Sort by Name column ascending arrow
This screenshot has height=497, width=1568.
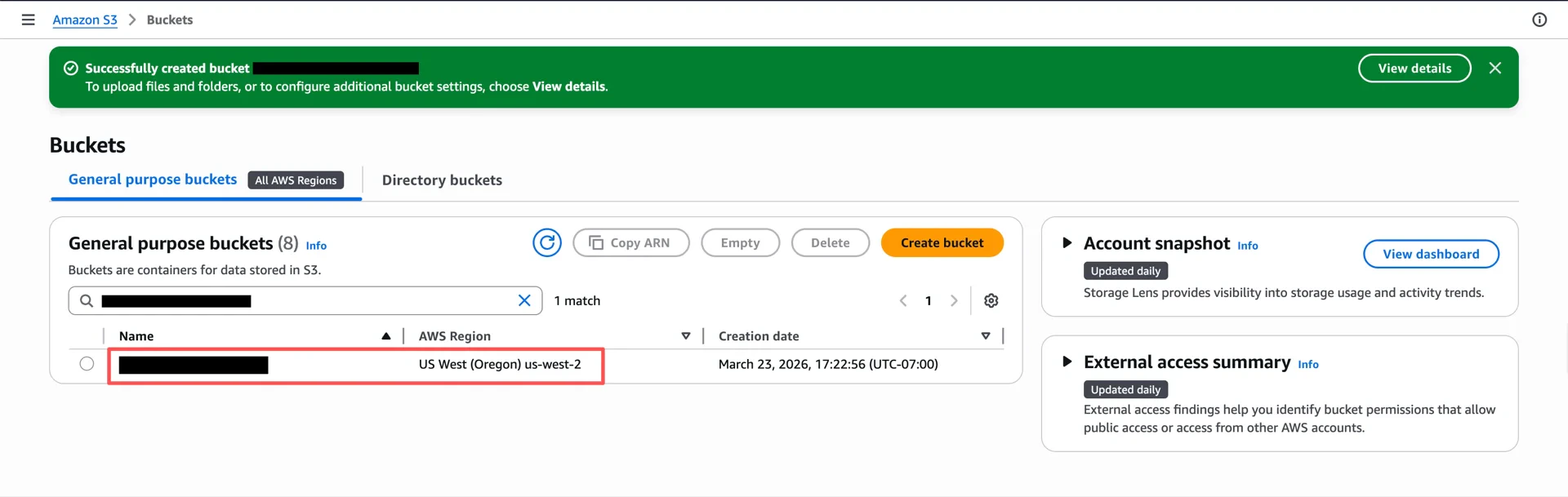point(386,336)
